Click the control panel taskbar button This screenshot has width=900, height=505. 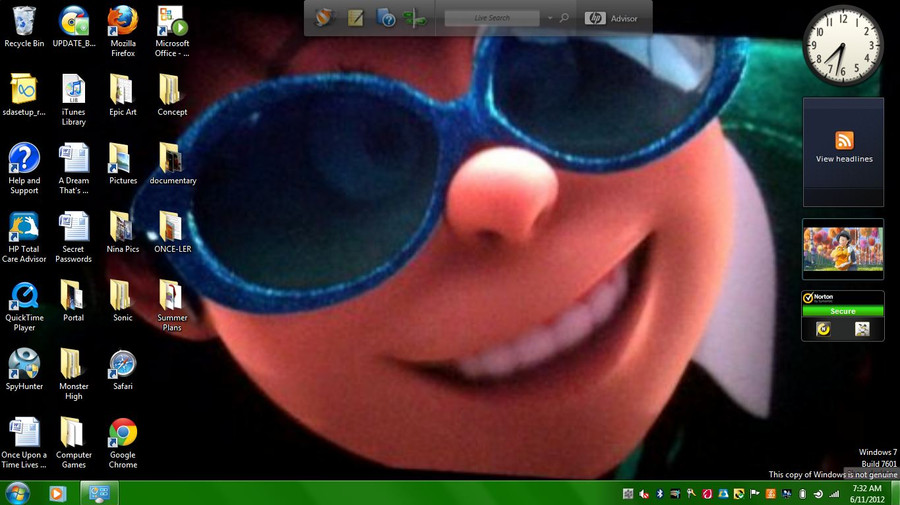[99, 494]
